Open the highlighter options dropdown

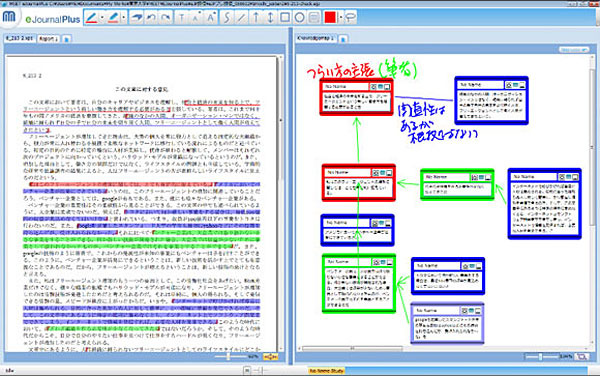tap(124, 18)
